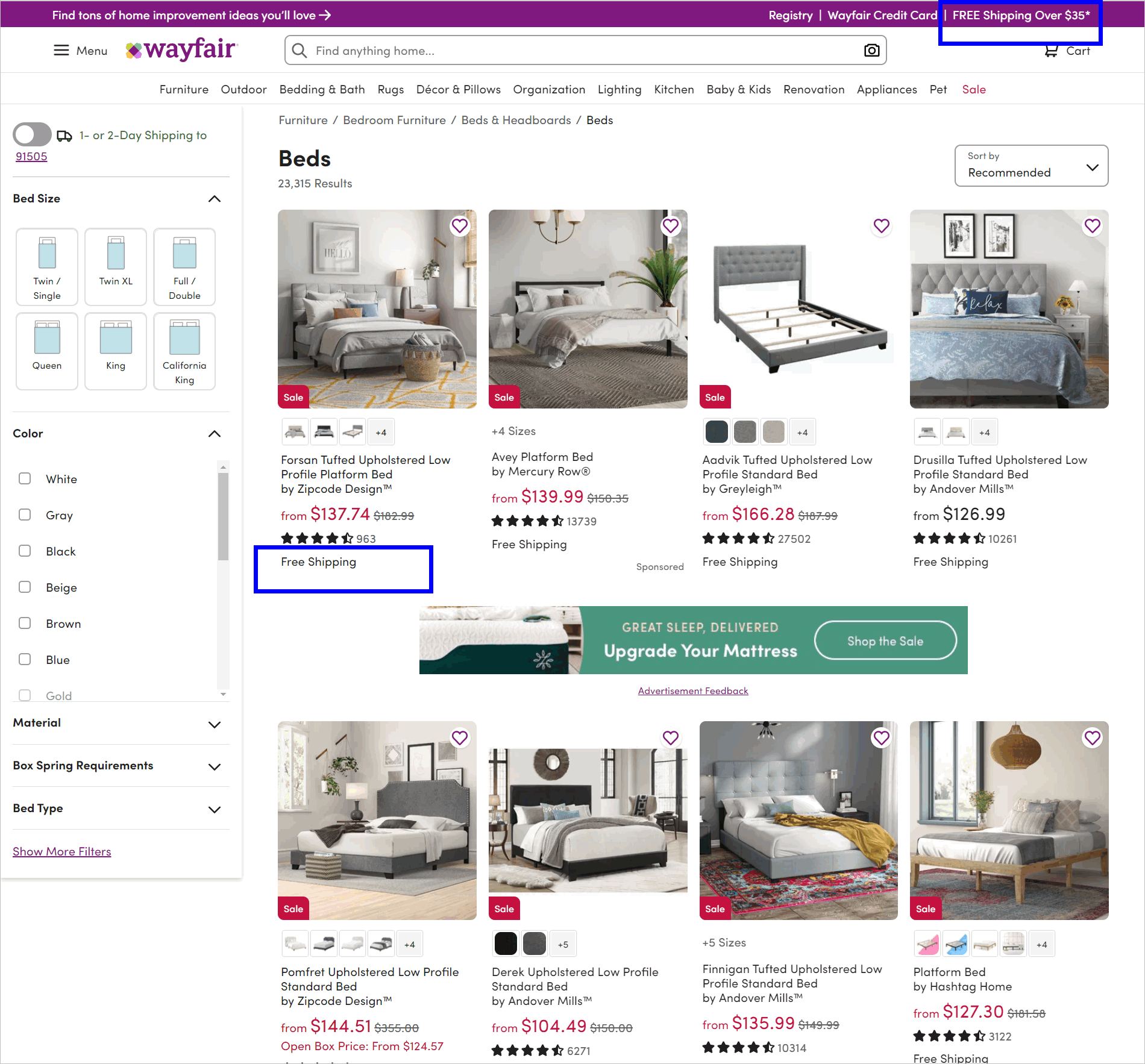Open the shopping cart

point(1067,51)
